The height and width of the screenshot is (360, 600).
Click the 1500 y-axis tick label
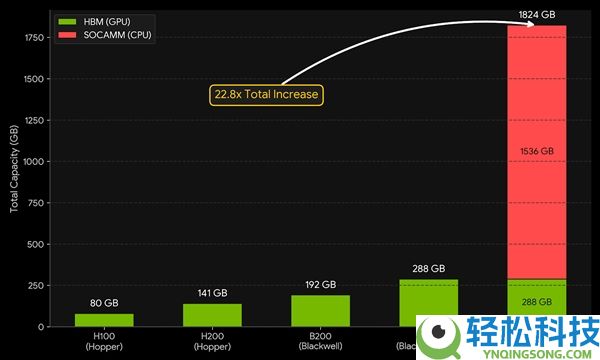[x=34, y=79]
